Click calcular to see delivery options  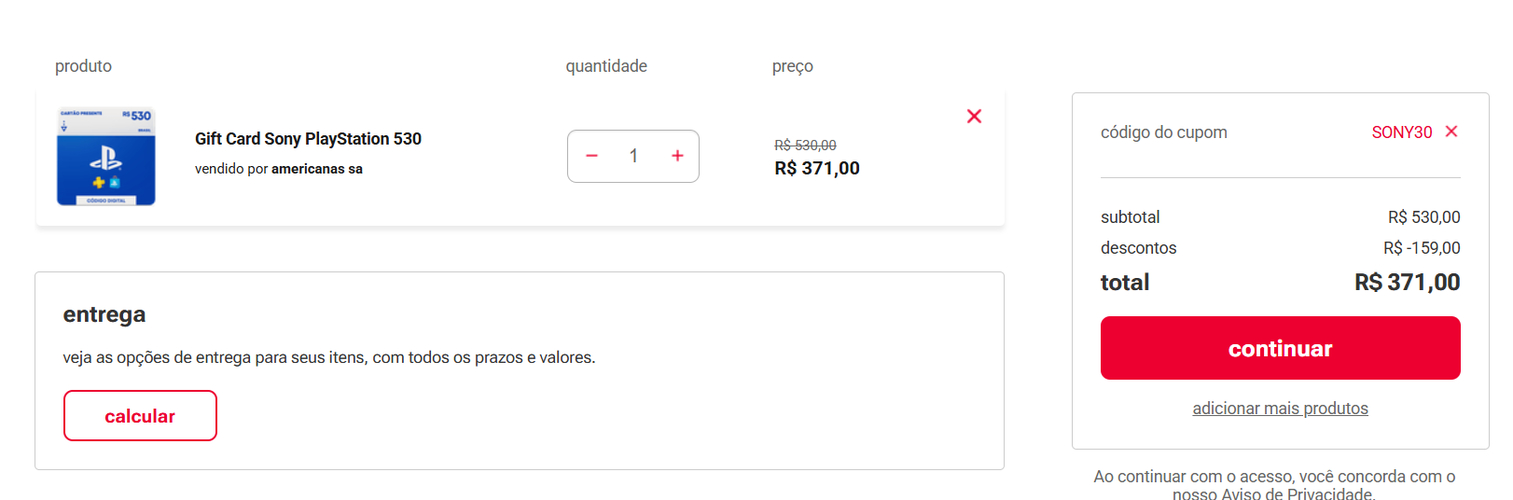click(x=140, y=416)
